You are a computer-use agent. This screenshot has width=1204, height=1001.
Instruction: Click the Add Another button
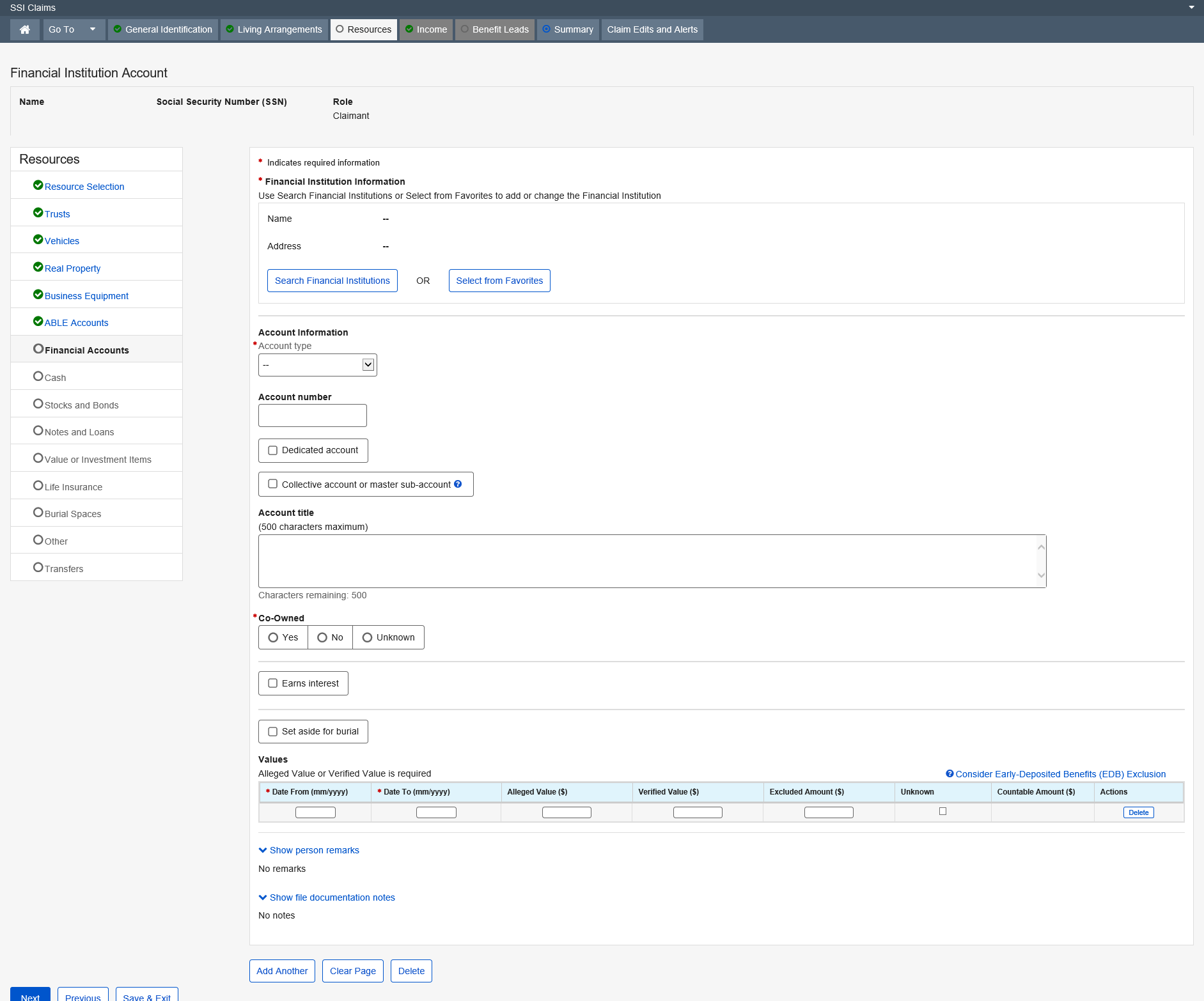pyautogui.click(x=282, y=971)
